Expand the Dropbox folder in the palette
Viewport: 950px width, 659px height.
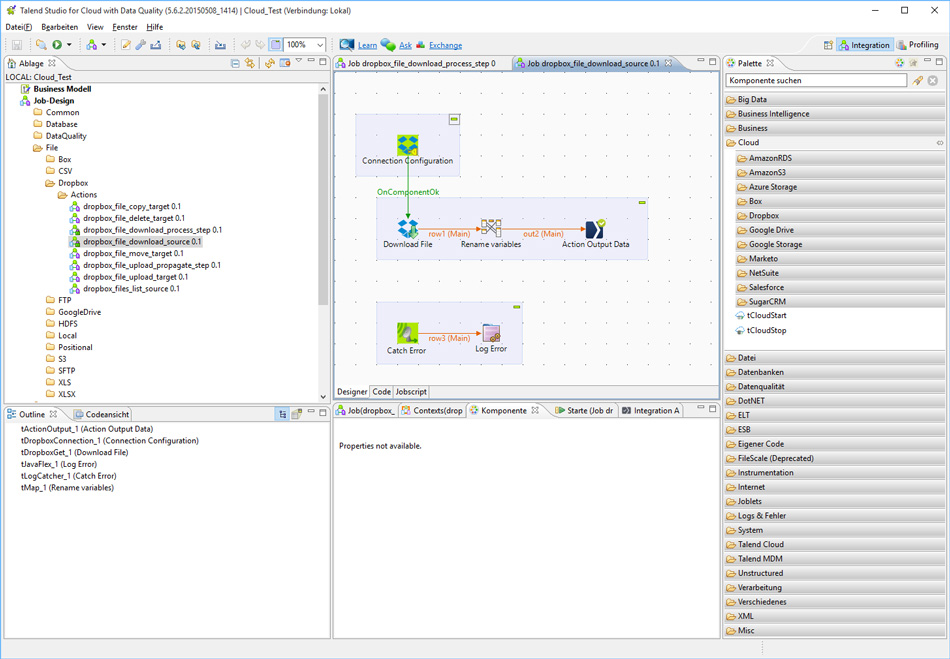tap(840, 216)
